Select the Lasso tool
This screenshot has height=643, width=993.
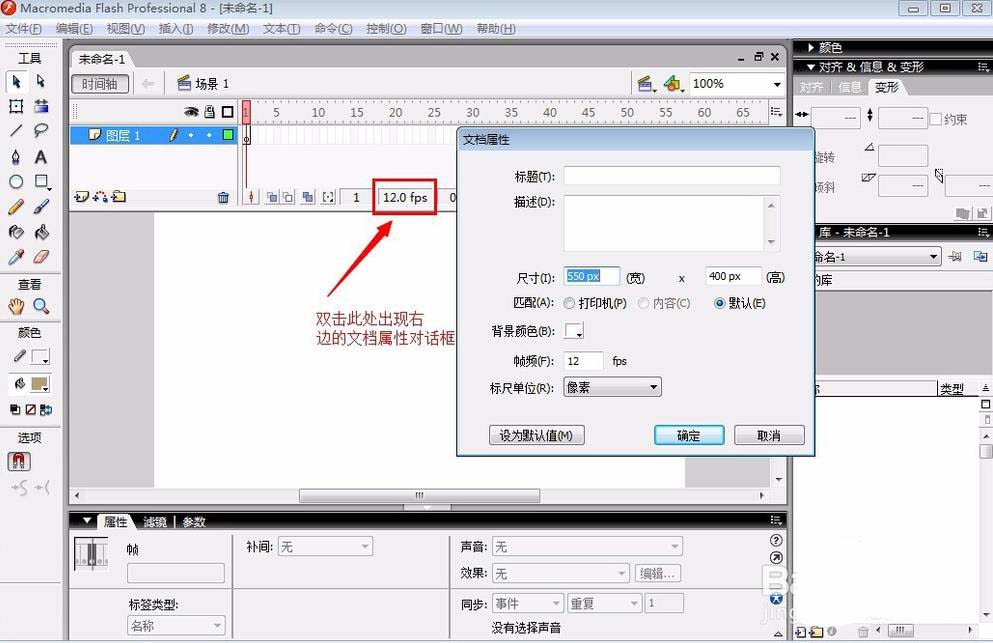point(41,131)
